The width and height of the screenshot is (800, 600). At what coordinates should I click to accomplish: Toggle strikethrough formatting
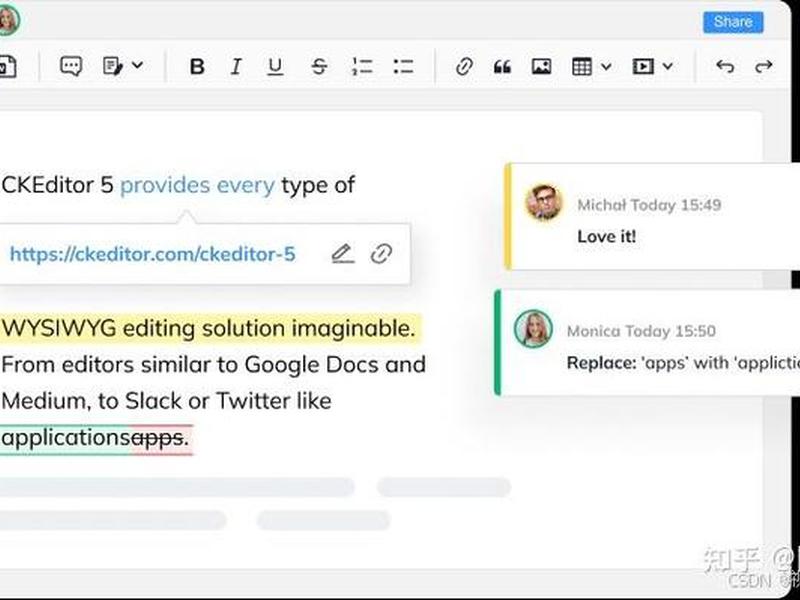click(x=319, y=67)
